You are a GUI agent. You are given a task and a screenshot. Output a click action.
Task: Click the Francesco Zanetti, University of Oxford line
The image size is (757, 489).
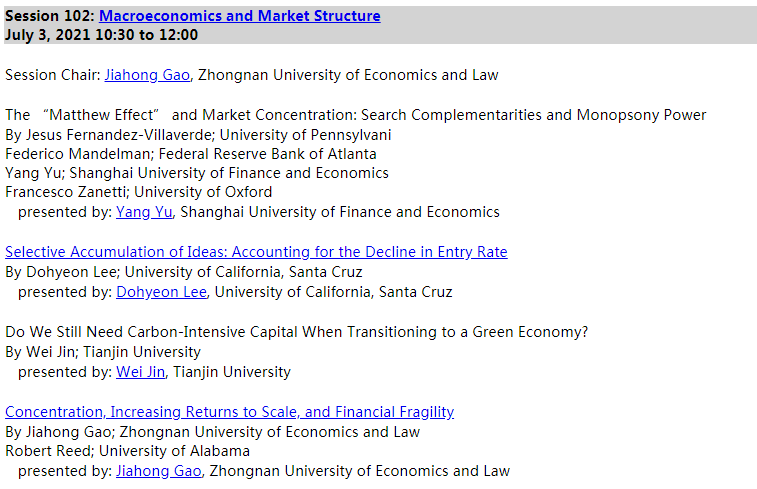(x=138, y=192)
